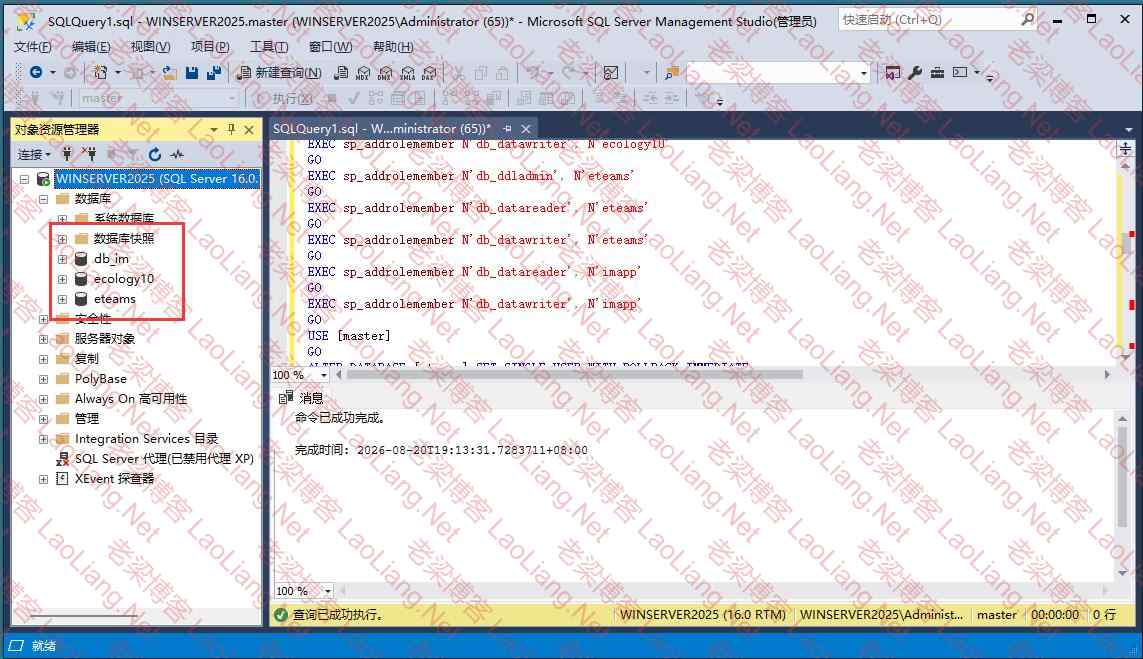Viewport: 1143px width, 659px height.
Task: Switch to the SQLQuery1.sql editor tab
Action: click(x=381, y=129)
